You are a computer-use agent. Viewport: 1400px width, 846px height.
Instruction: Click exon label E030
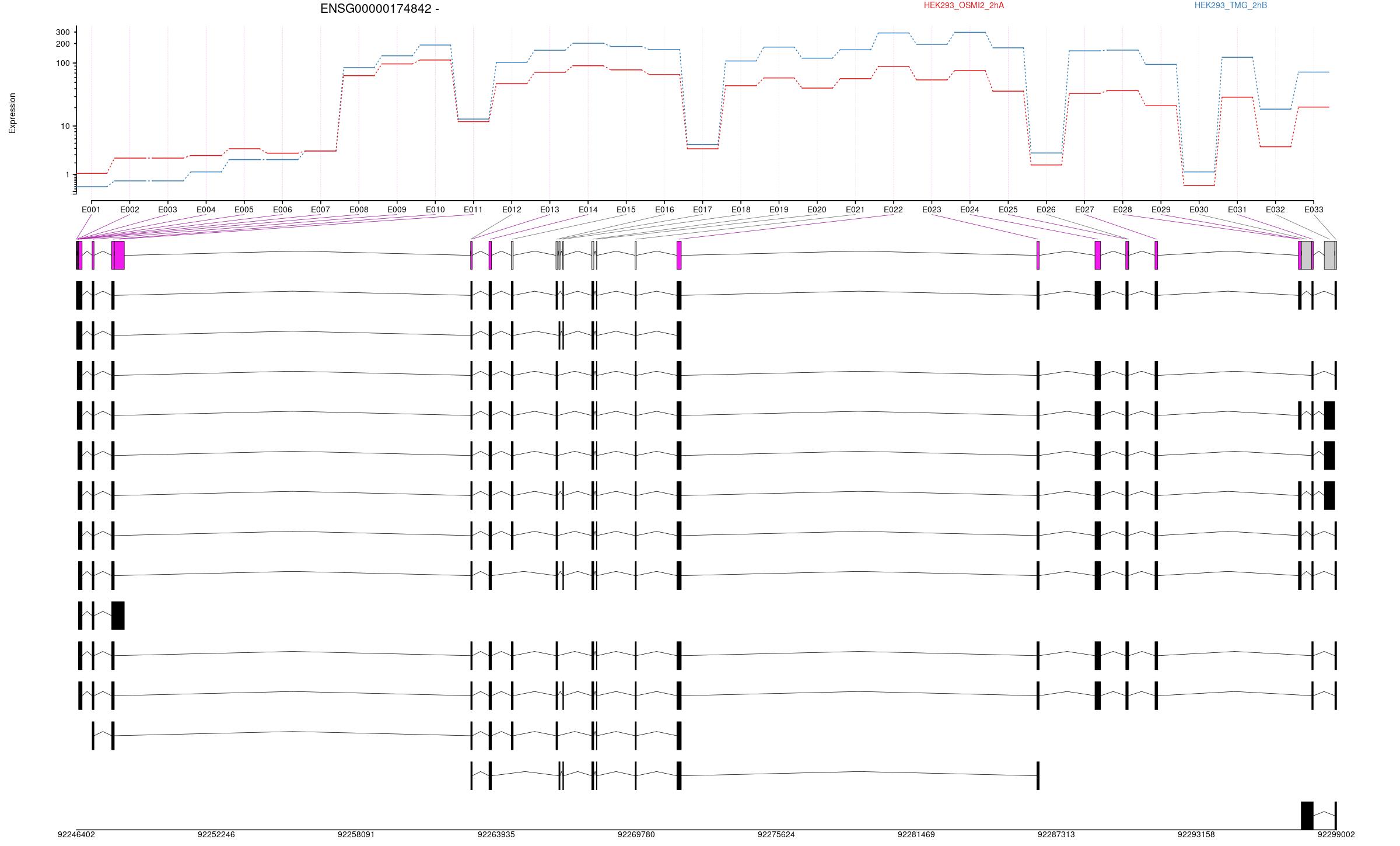[x=1199, y=209]
